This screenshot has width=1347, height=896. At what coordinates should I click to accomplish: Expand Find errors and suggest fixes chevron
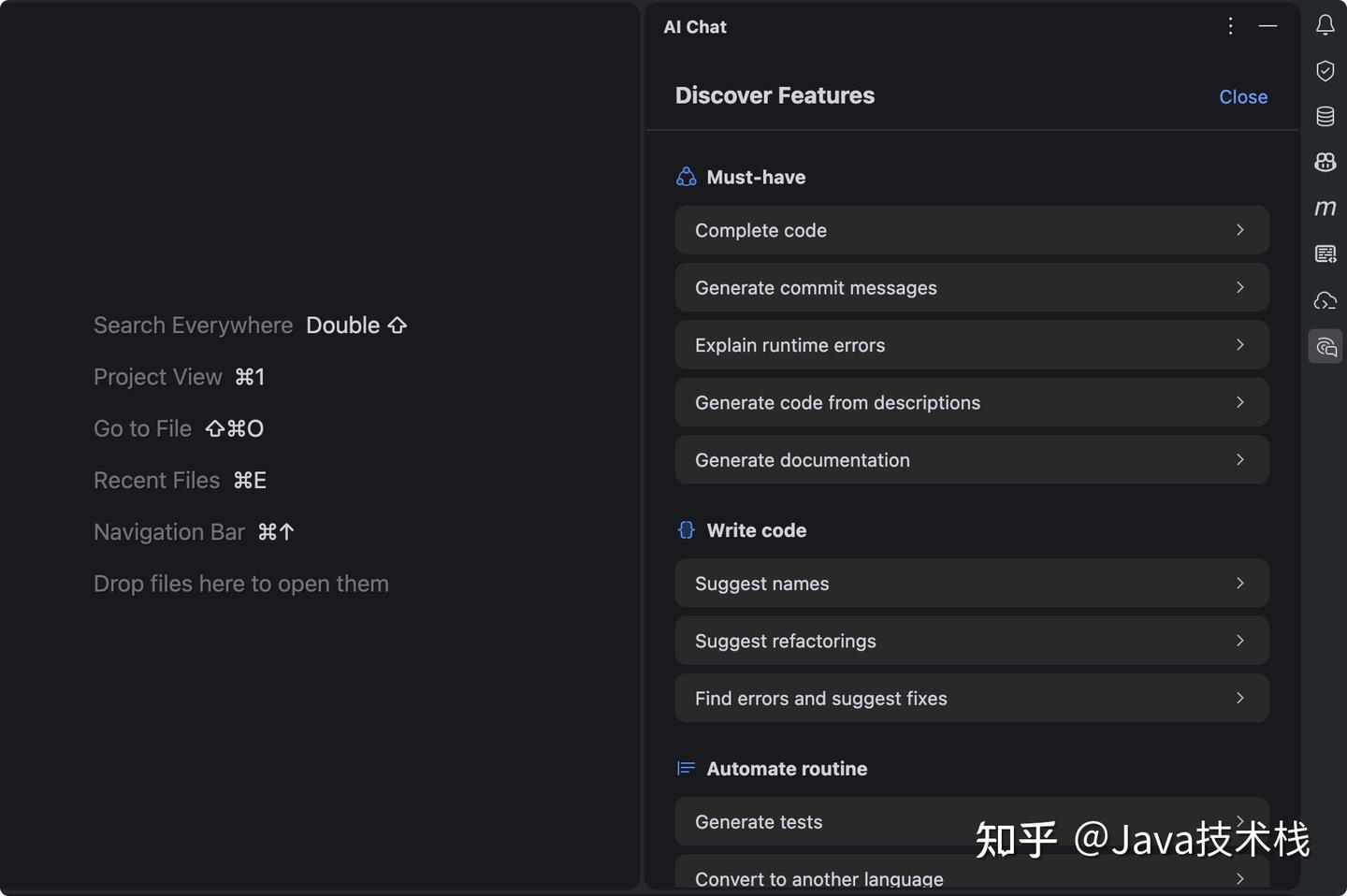(x=1239, y=698)
